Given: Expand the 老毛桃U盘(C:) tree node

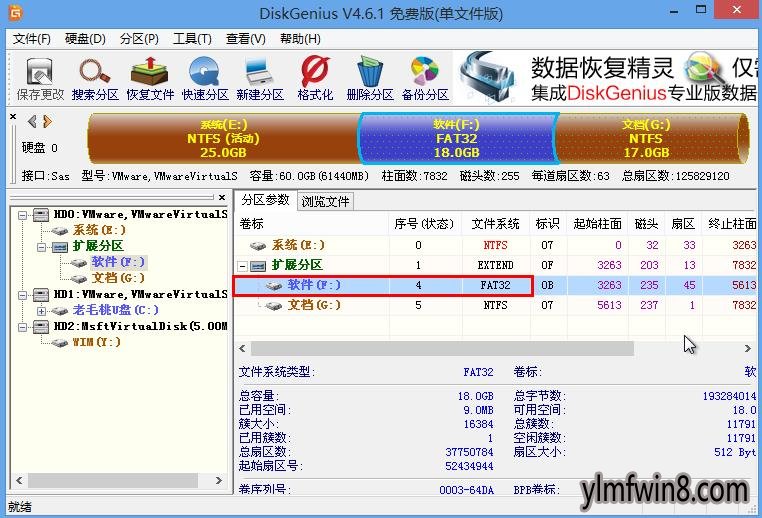Looking at the screenshot, I should coord(42,310).
